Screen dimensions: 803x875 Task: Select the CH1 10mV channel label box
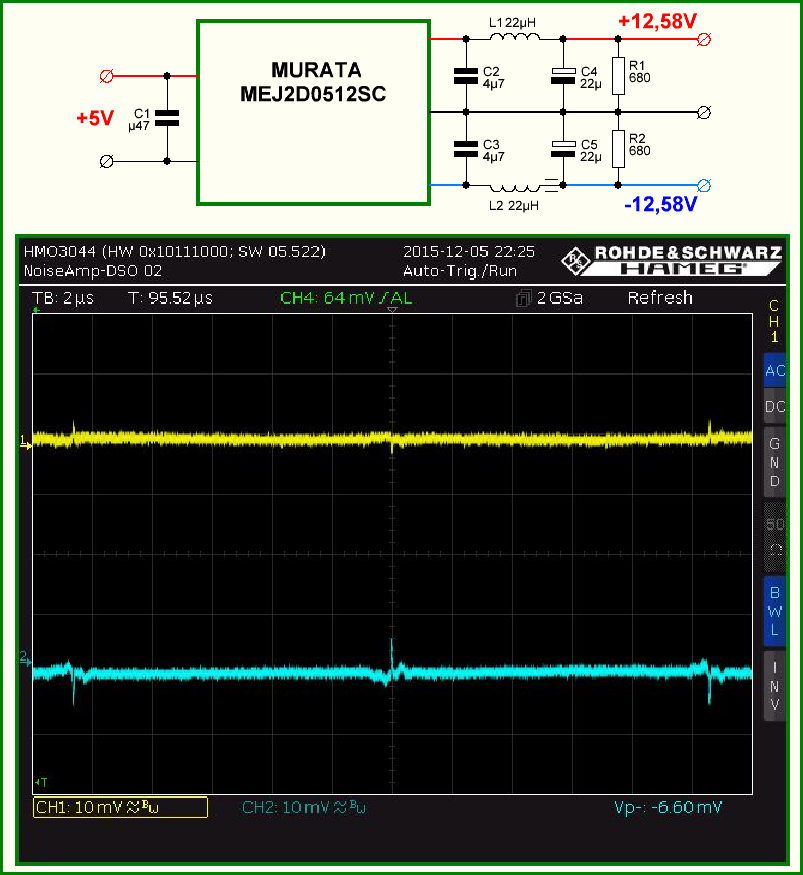[x=121, y=807]
